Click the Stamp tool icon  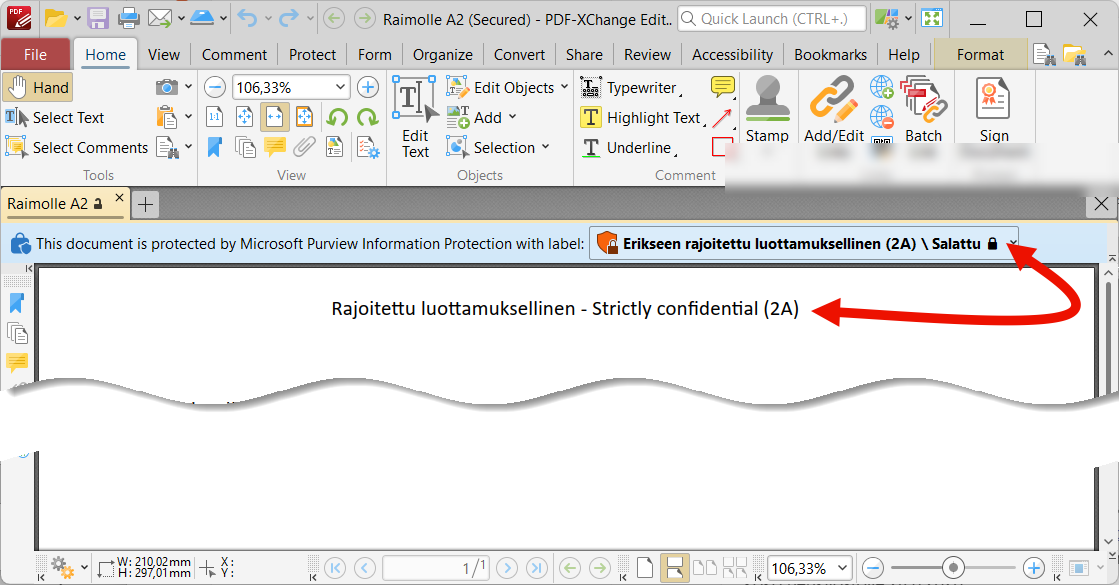(767, 108)
